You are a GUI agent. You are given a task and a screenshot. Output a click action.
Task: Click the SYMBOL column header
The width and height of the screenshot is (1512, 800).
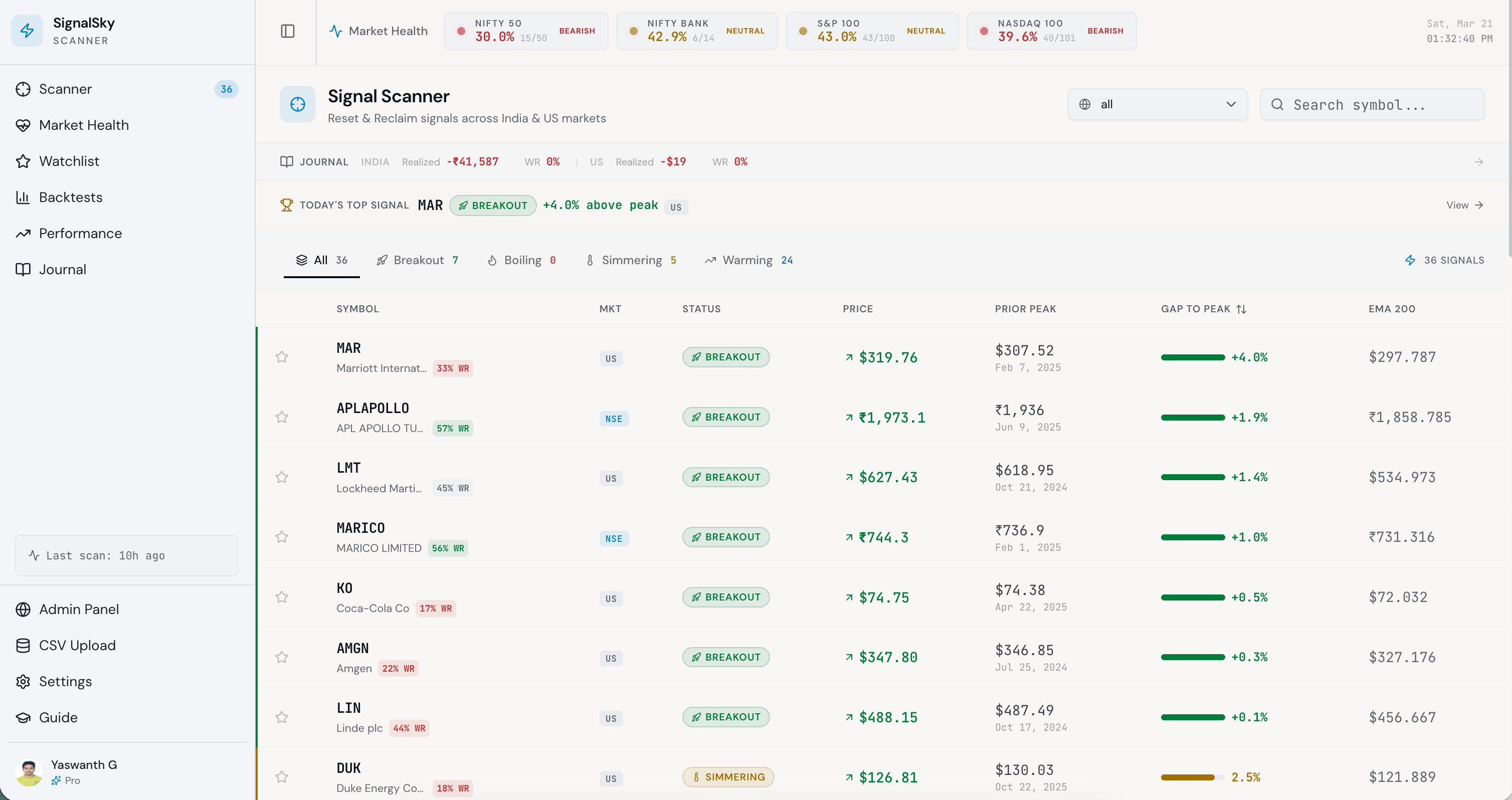(x=357, y=309)
